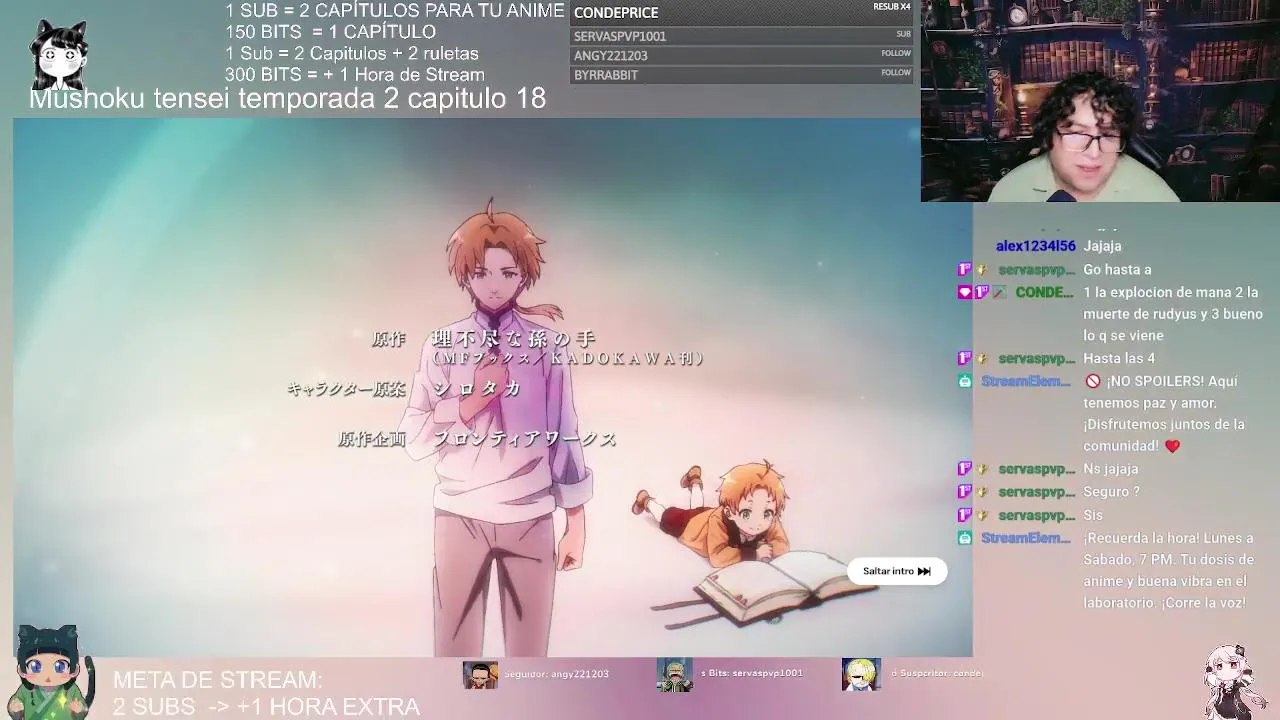1280x720 pixels.
Task: Click the badge beside the 'Ns jajaja' message
Action: click(x=965, y=469)
